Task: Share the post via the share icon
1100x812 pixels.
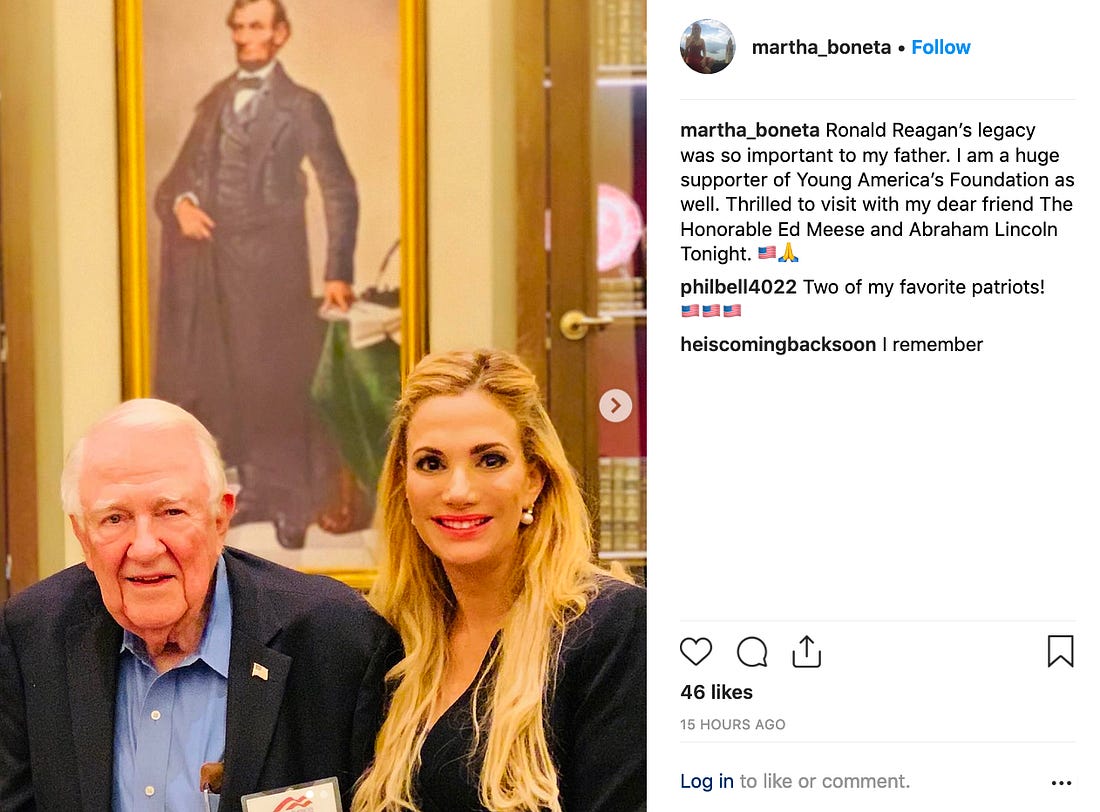Action: point(807,651)
